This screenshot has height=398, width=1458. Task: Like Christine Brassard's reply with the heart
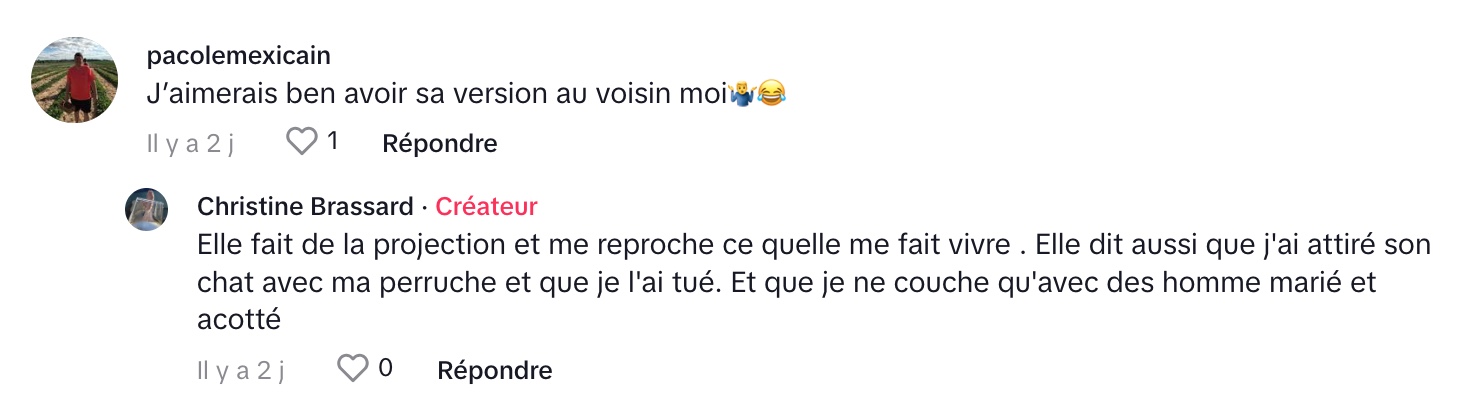tap(353, 369)
